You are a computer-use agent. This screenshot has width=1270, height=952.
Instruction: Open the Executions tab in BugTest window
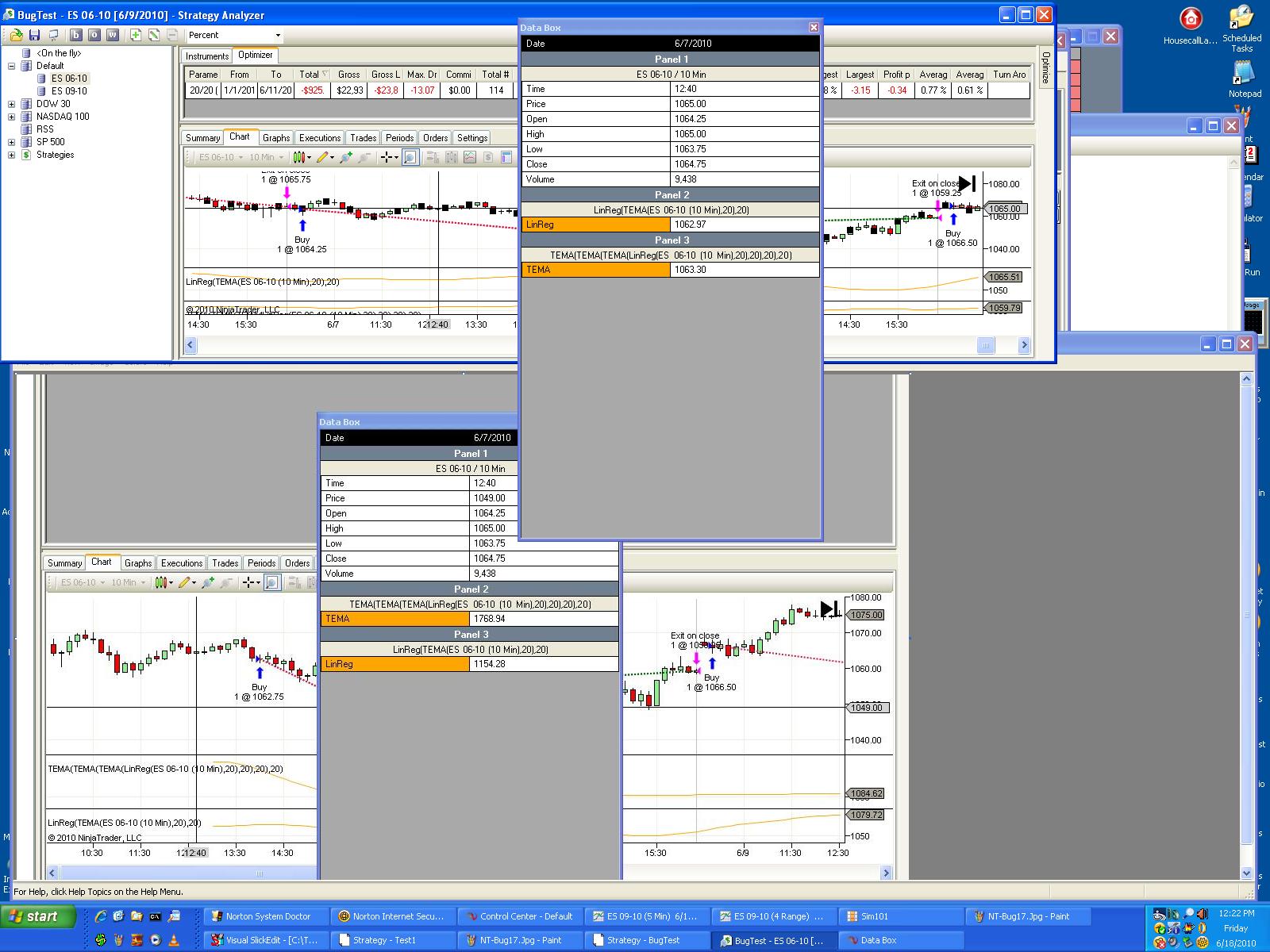click(x=320, y=138)
